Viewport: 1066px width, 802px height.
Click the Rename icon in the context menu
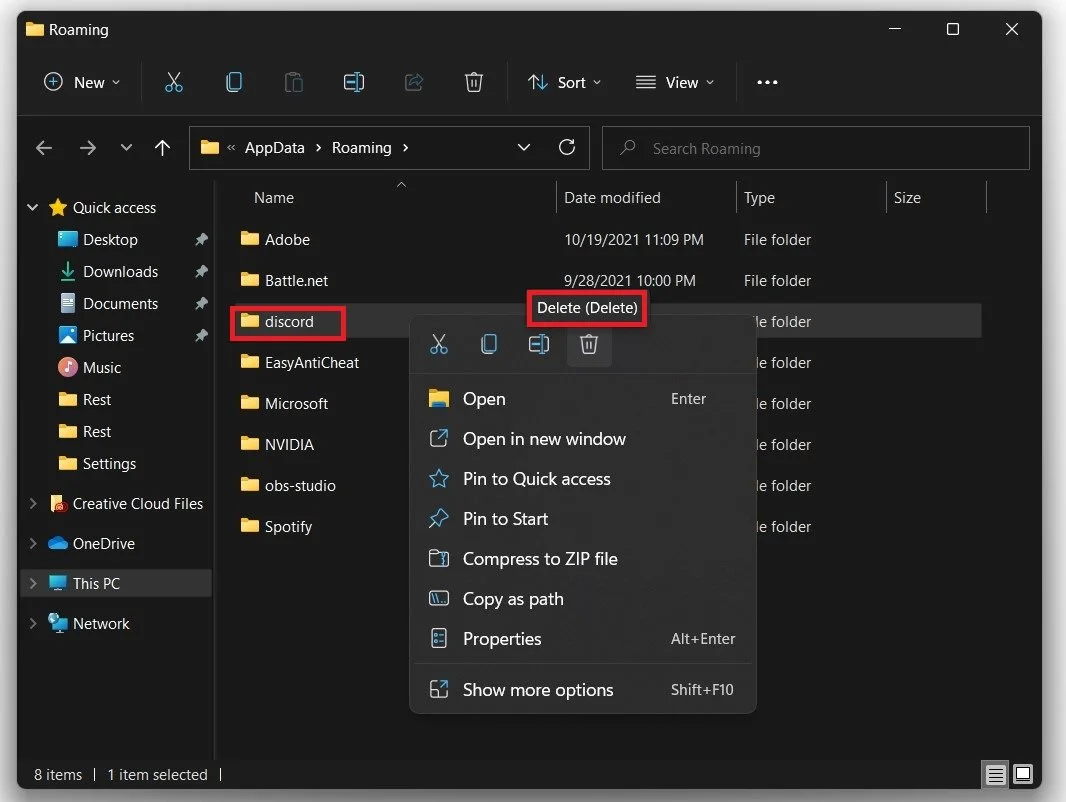pyautogui.click(x=538, y=344)
